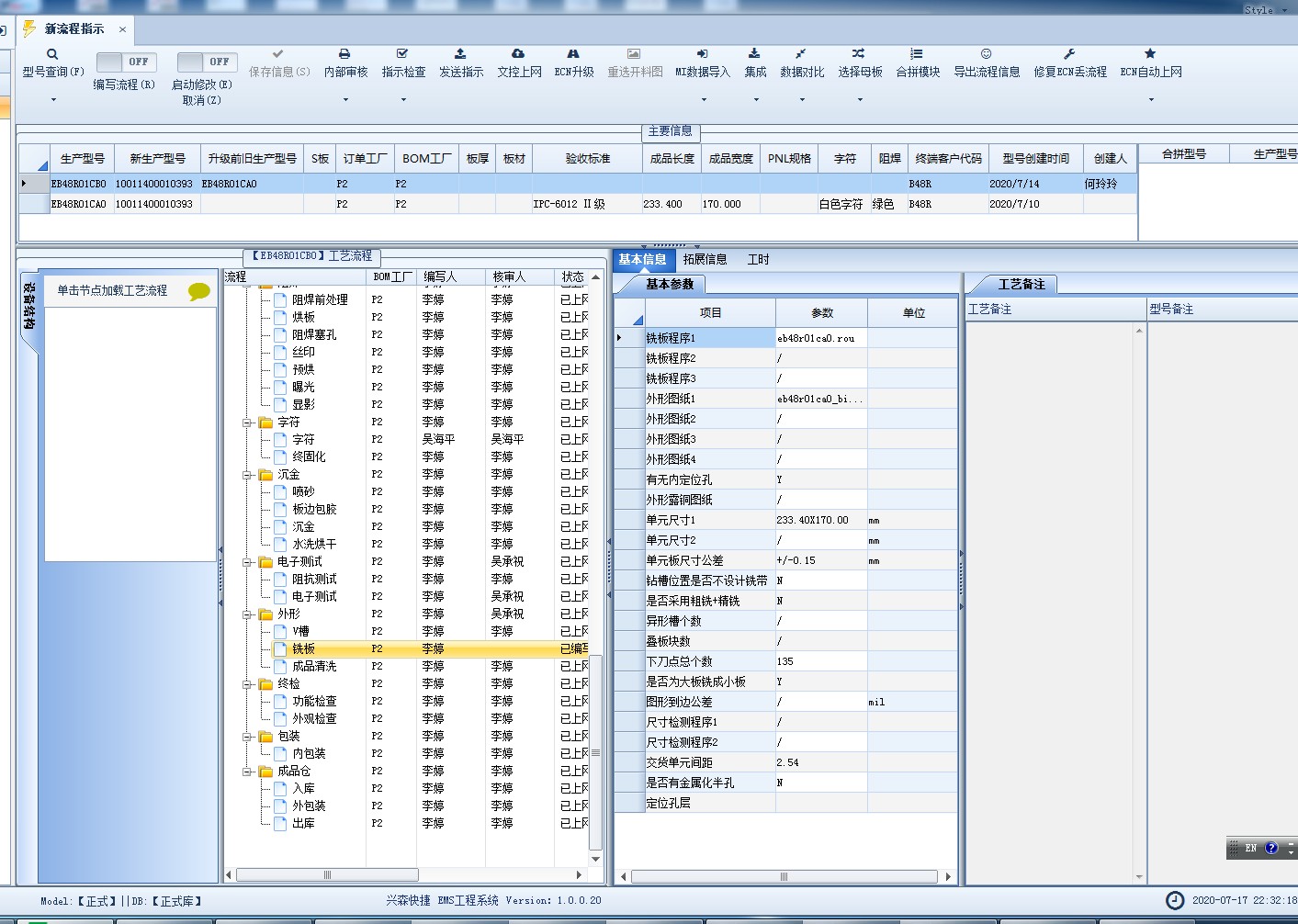Open dropdown arrow under MI数据导入
The width and height of the screenshot is (1298, 924).
(x=704, y=99)
